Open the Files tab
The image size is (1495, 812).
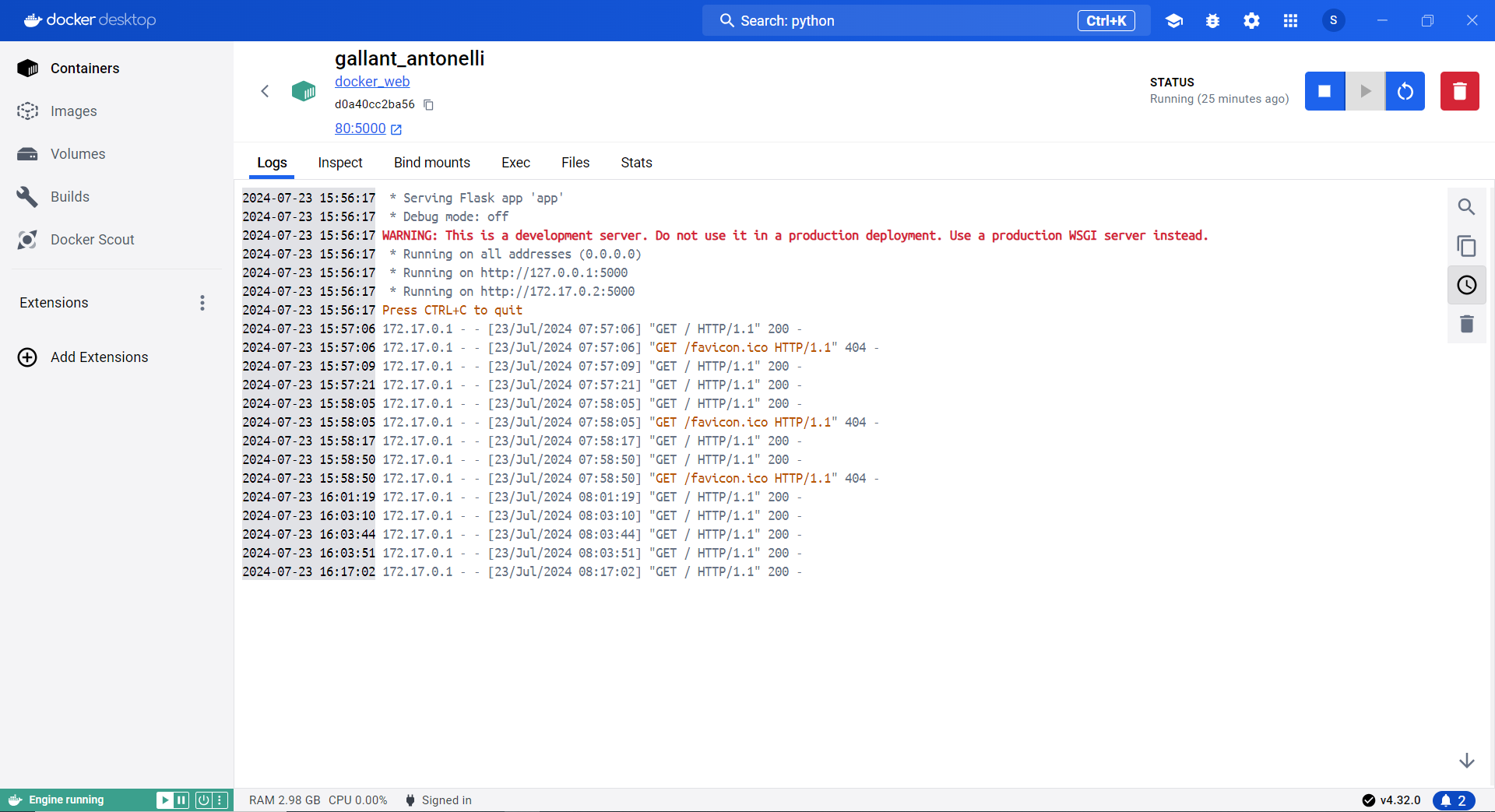pos(575,163)
